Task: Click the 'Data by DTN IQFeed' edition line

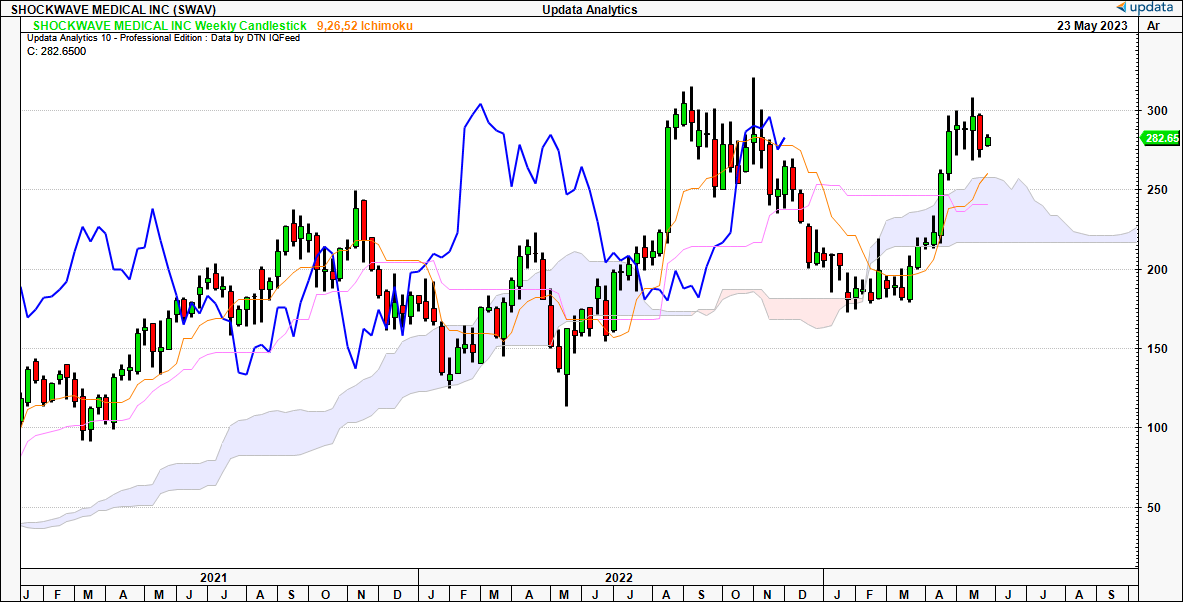Action: point(164,38)
